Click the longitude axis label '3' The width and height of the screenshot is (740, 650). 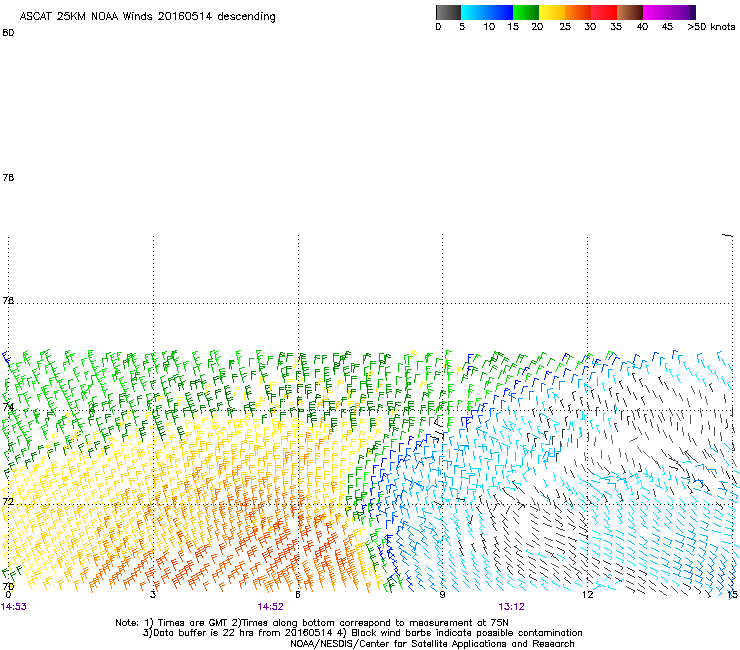[153, 595]
